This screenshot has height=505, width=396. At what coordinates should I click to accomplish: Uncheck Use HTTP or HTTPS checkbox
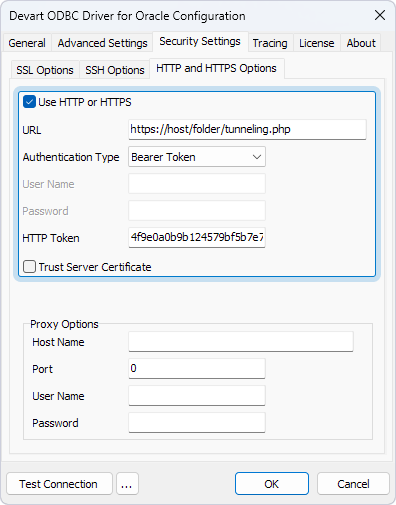29,102
